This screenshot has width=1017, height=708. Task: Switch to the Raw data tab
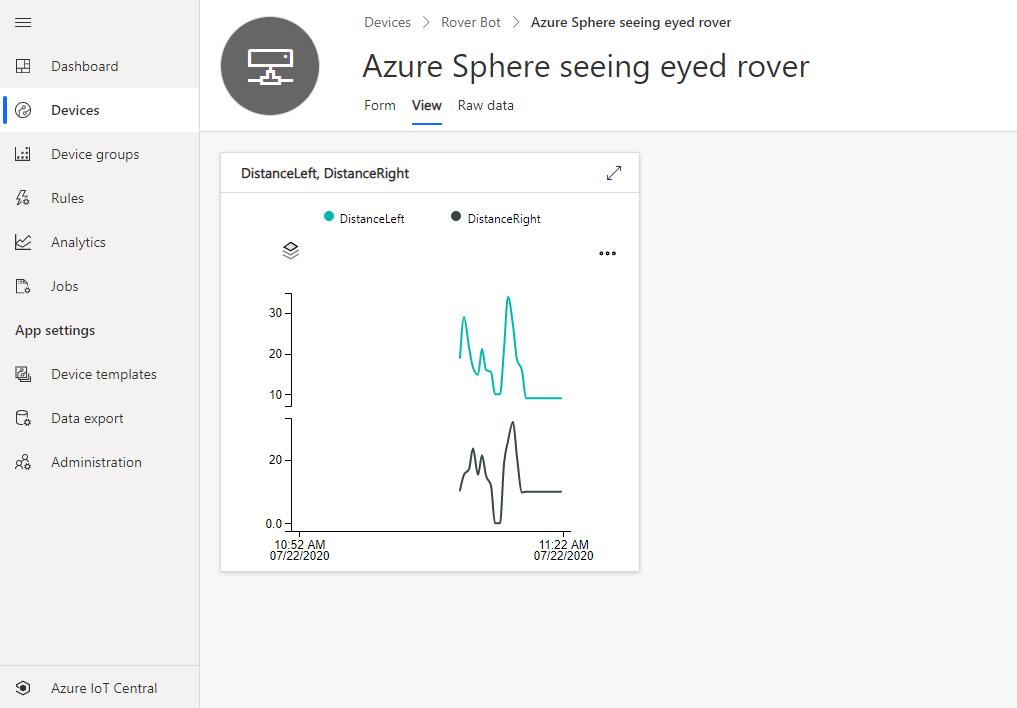coord(486,105)
